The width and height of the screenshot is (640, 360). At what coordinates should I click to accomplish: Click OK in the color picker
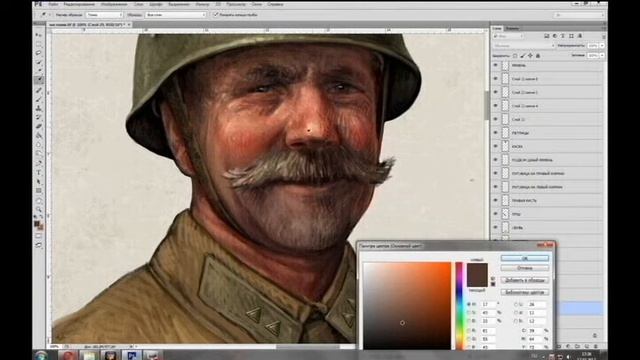point(524,258)
